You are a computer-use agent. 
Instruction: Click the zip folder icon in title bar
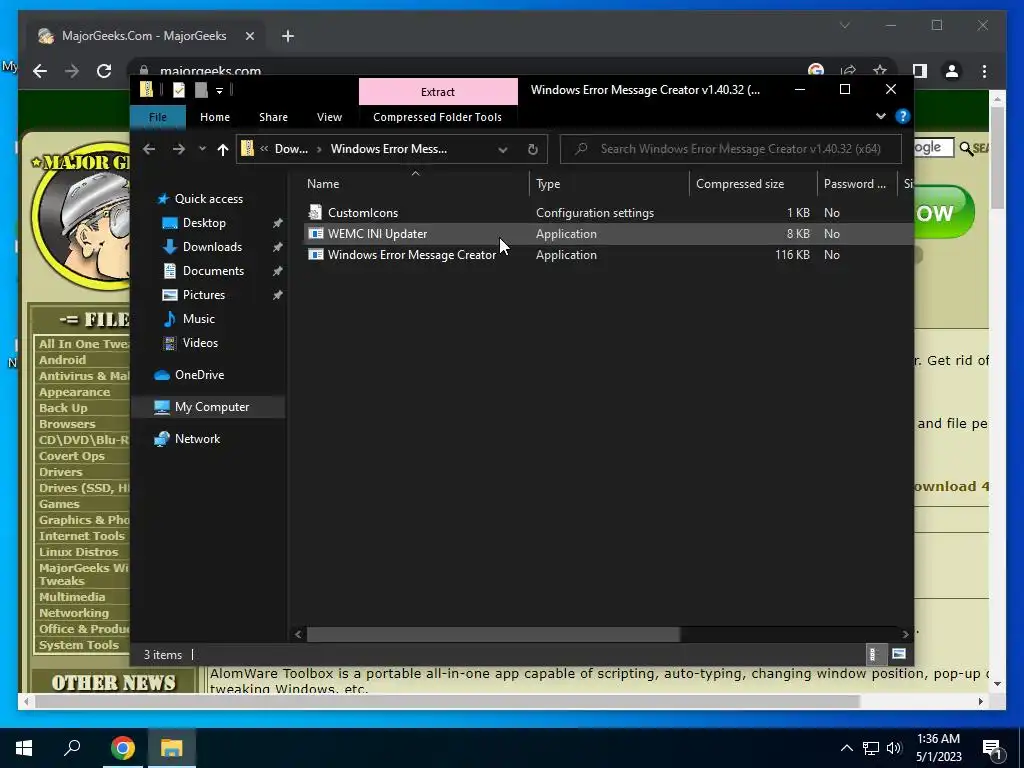[x=147, y=90]
